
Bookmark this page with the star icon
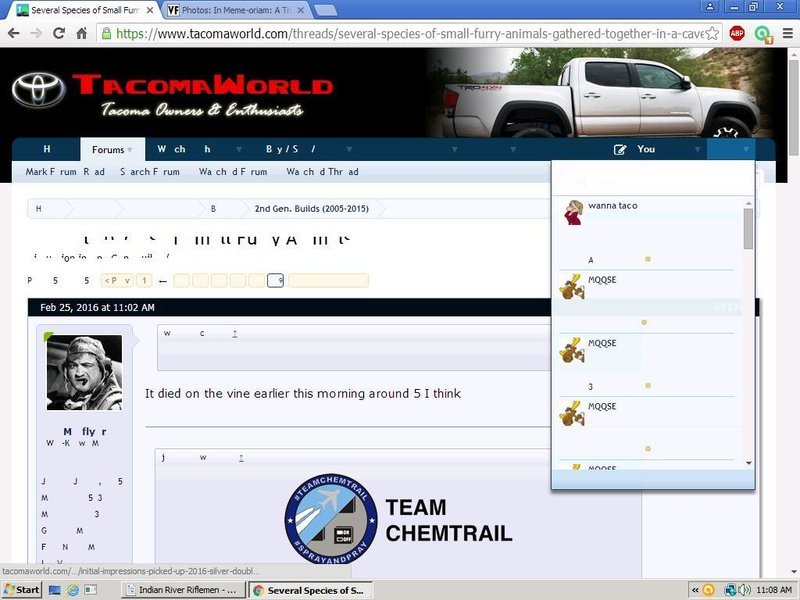(x=712, y=34)
